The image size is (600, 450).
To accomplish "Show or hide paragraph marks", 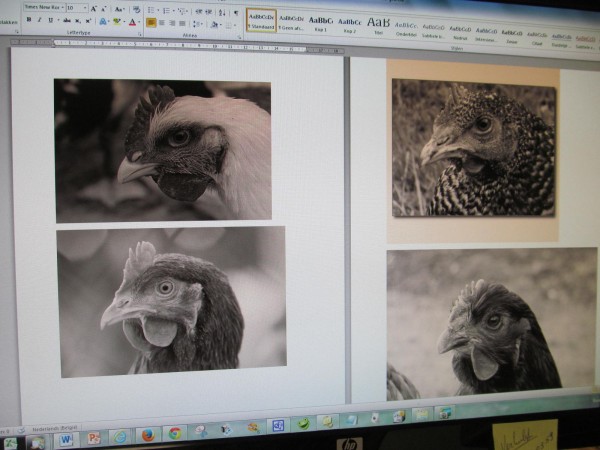I will tap(236, 13).
